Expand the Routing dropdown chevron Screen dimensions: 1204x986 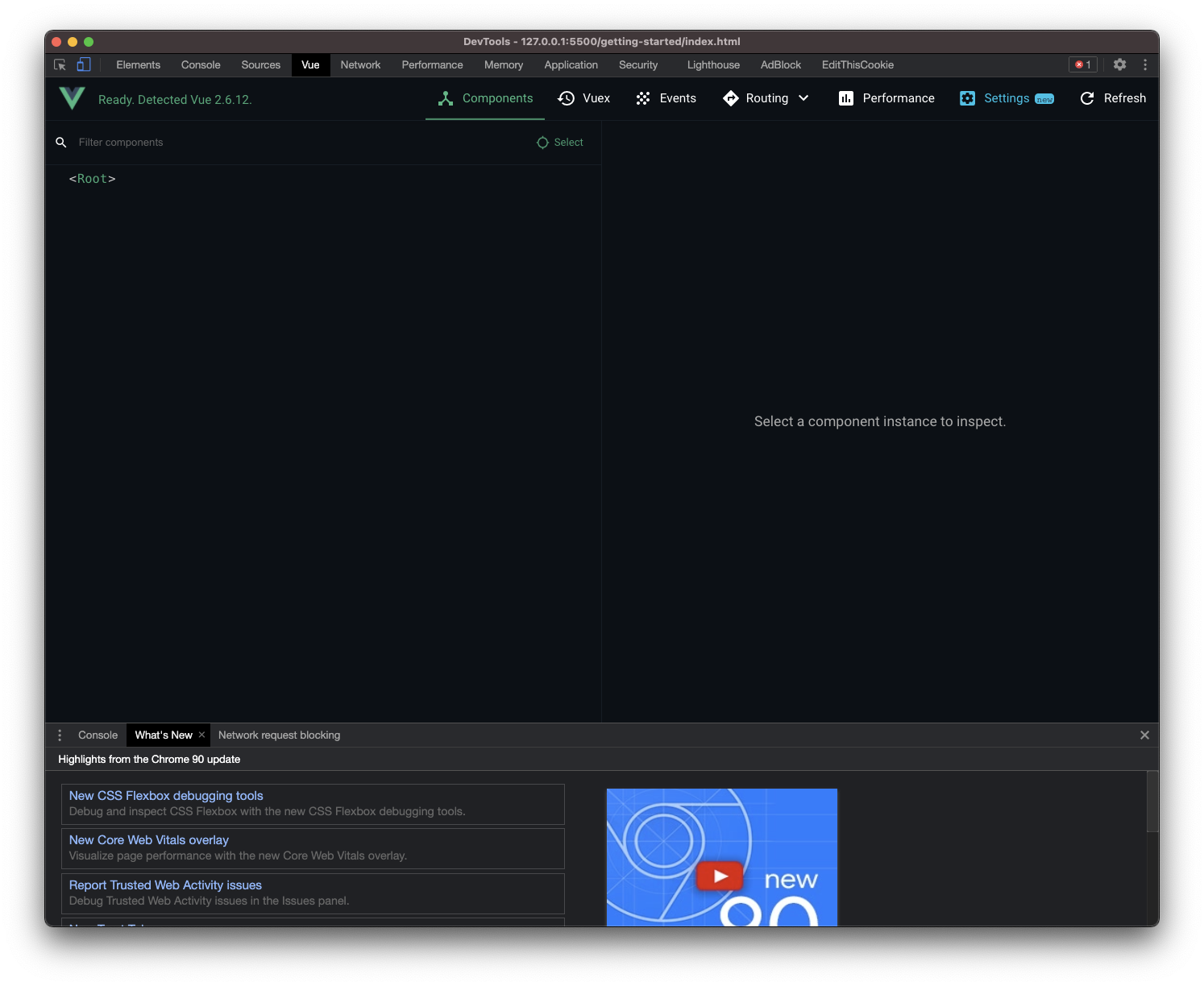click(x=803, y=98)
